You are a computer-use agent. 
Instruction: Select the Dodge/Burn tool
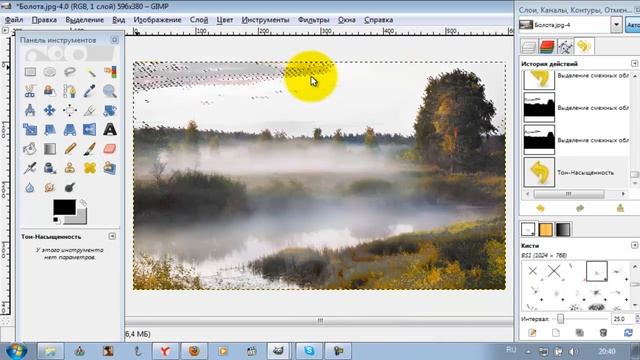click(70, 187)
